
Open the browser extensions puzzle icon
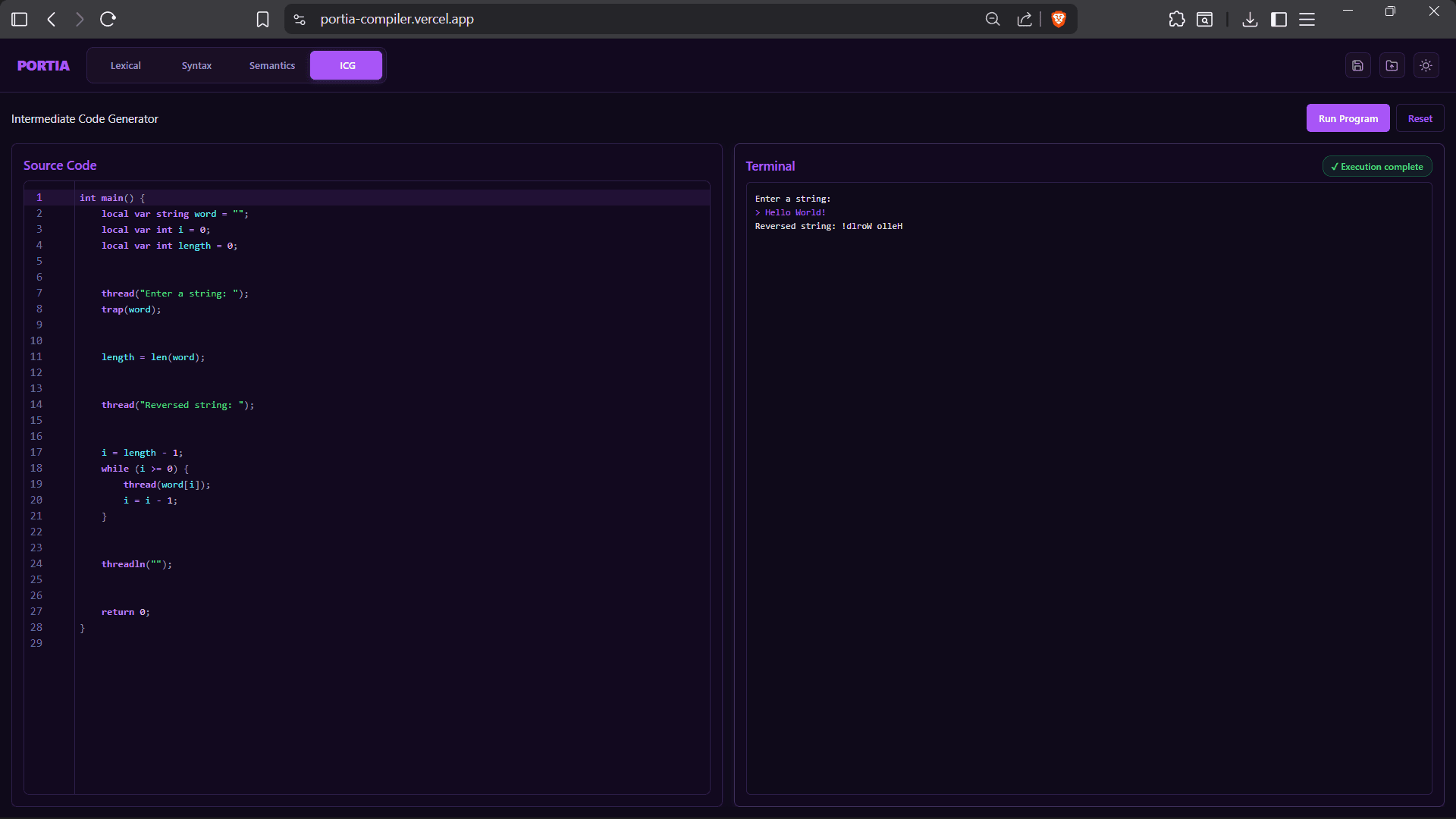1177,19
